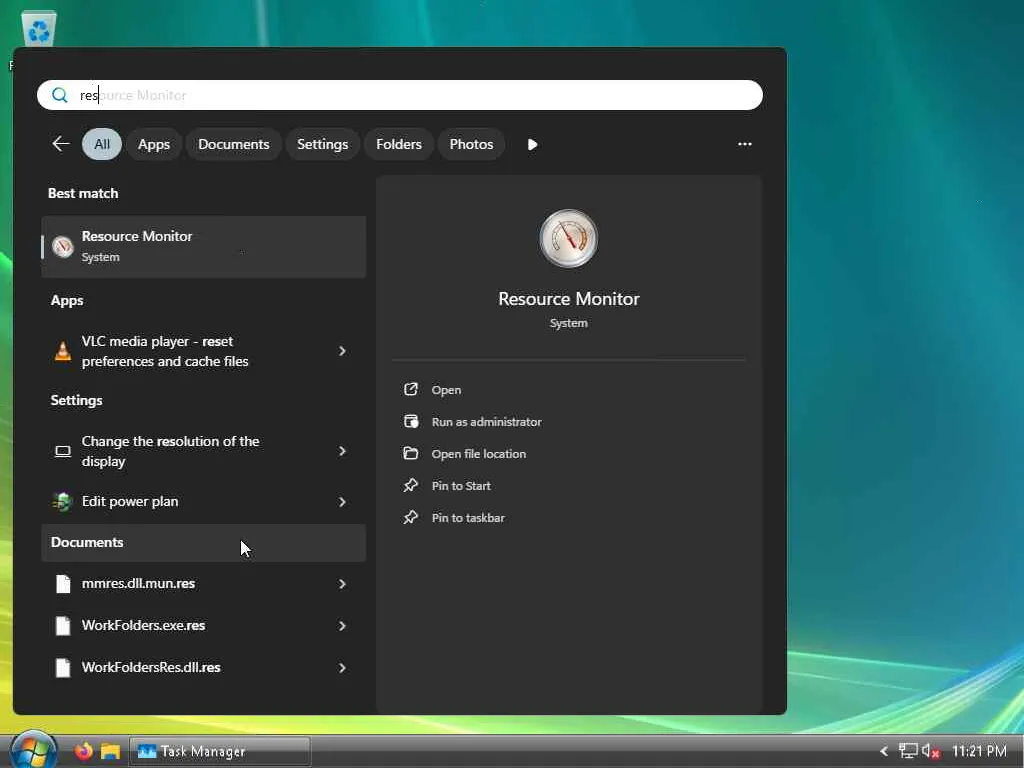The width and height of the screenshot is (1024, 768).
Task: Switch to Task Manager taskbar button
Action: 219,752
